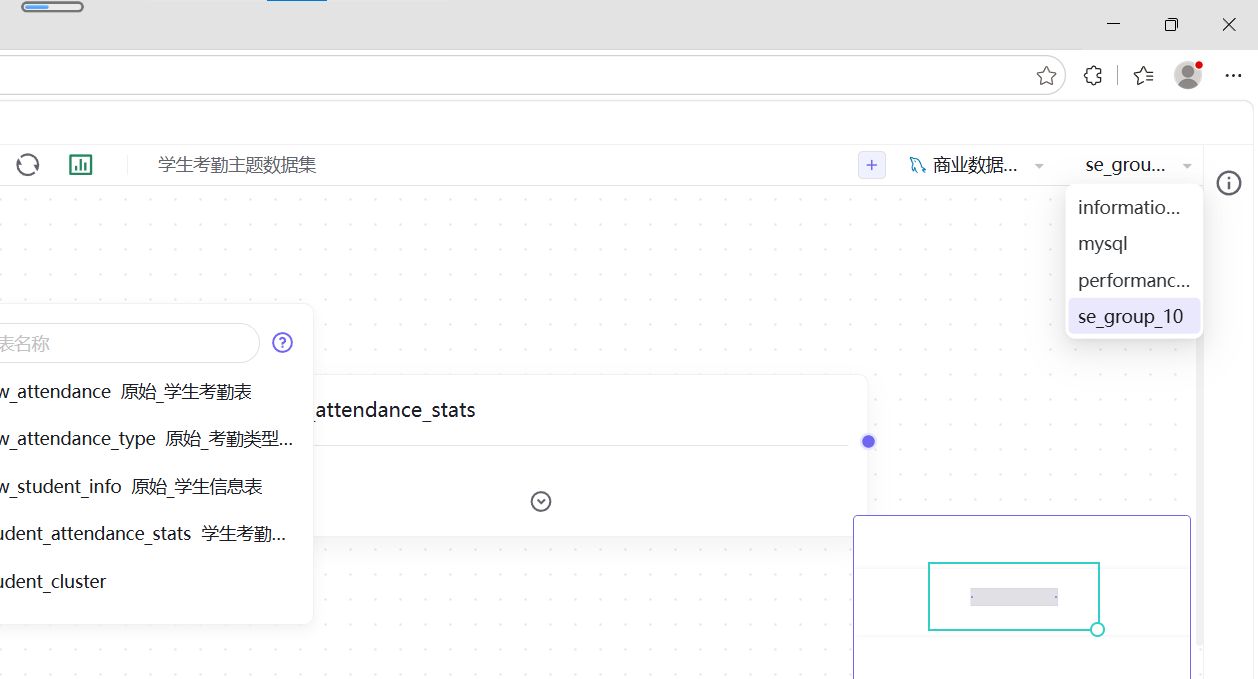Open the se_grou... database dropdown
The image size is (1258, 679).
(1138, 165)
